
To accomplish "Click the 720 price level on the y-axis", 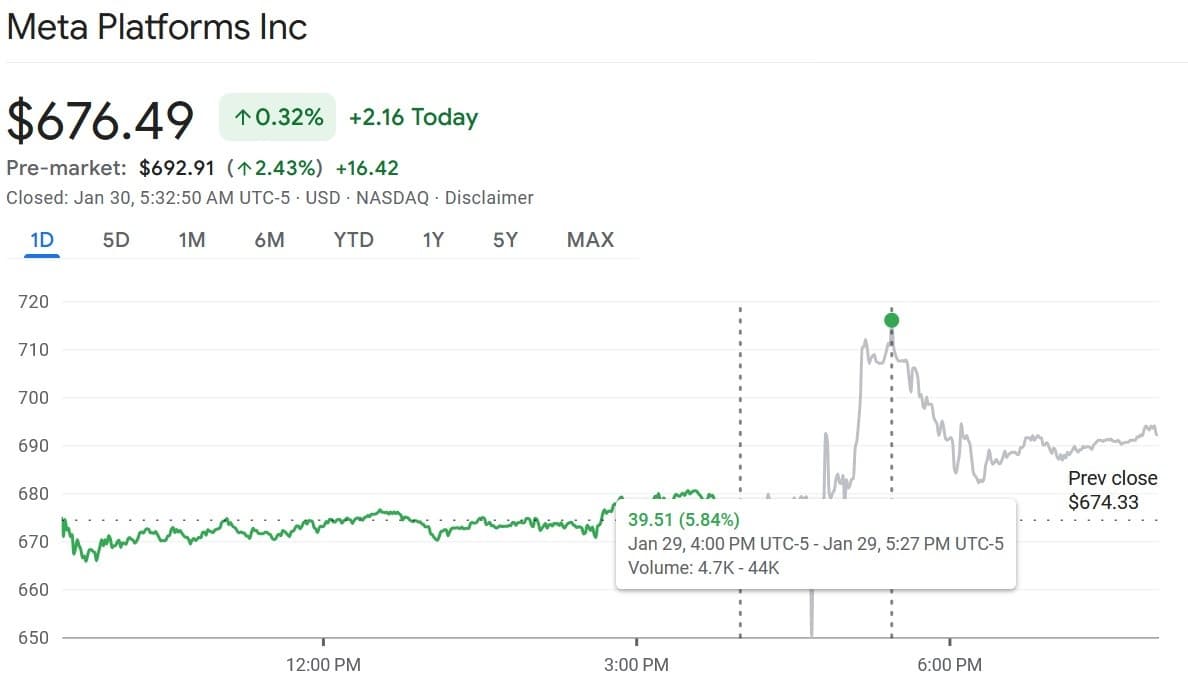I will pyautogui.click(x=32, y=301).
